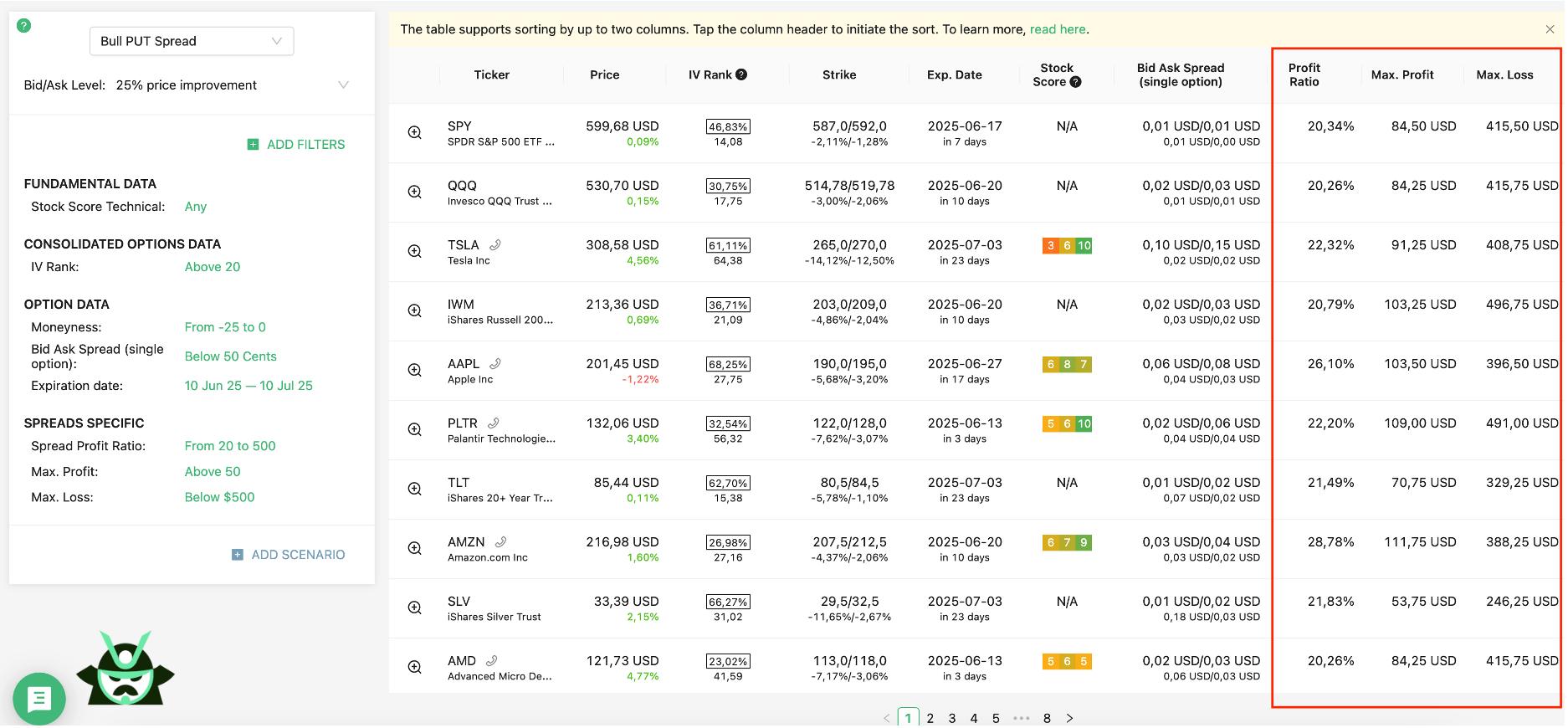Image resolution: width=1568 pixels, height=728 pixels.
Task: Click AMD stock score badge 5 6 5
Action: coord(1067,662)
